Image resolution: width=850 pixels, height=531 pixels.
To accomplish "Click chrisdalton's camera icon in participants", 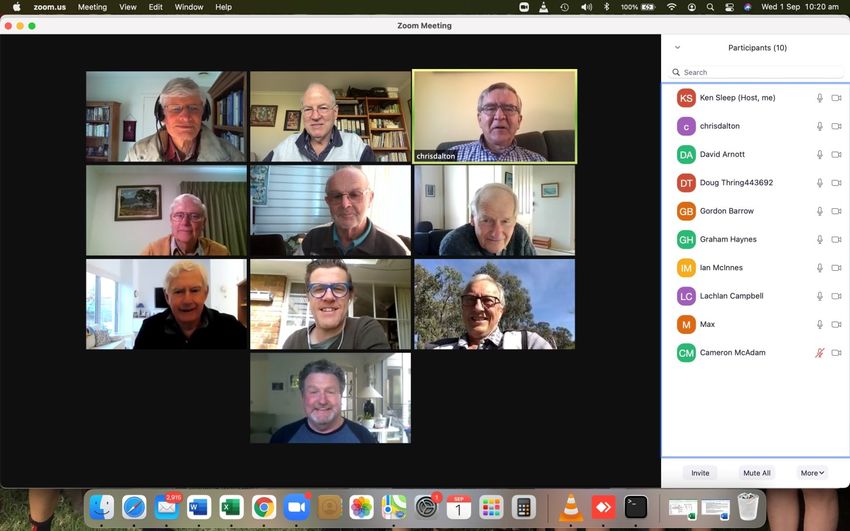I will click(x=836, y=126).
